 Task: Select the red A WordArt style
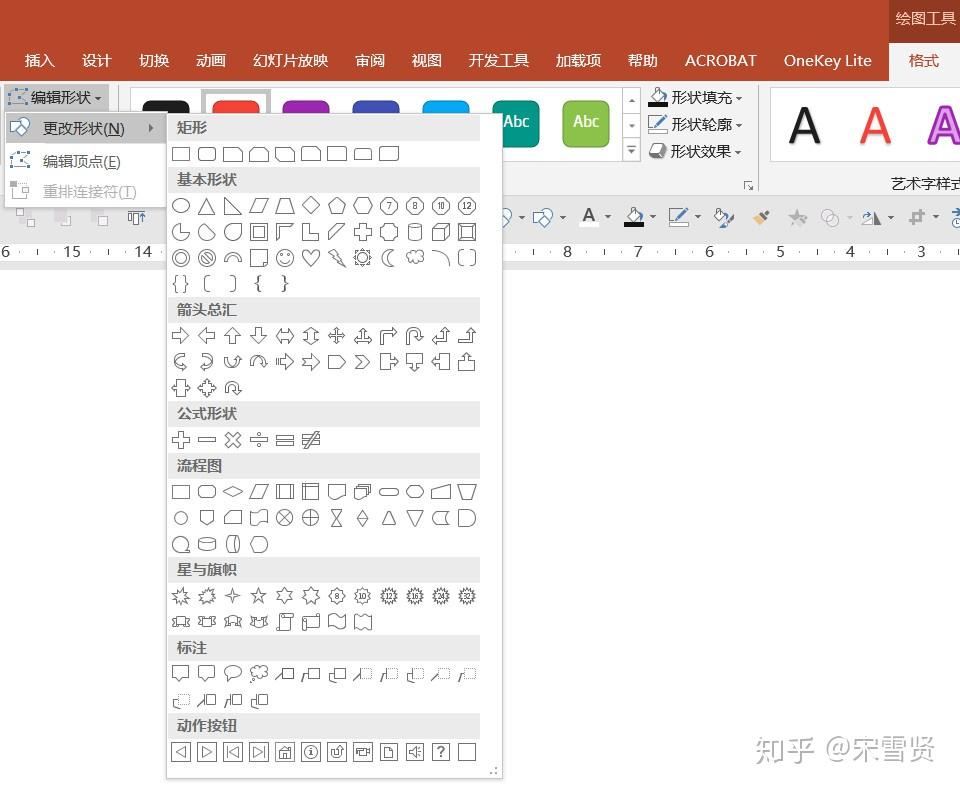[x=876, y=126]
